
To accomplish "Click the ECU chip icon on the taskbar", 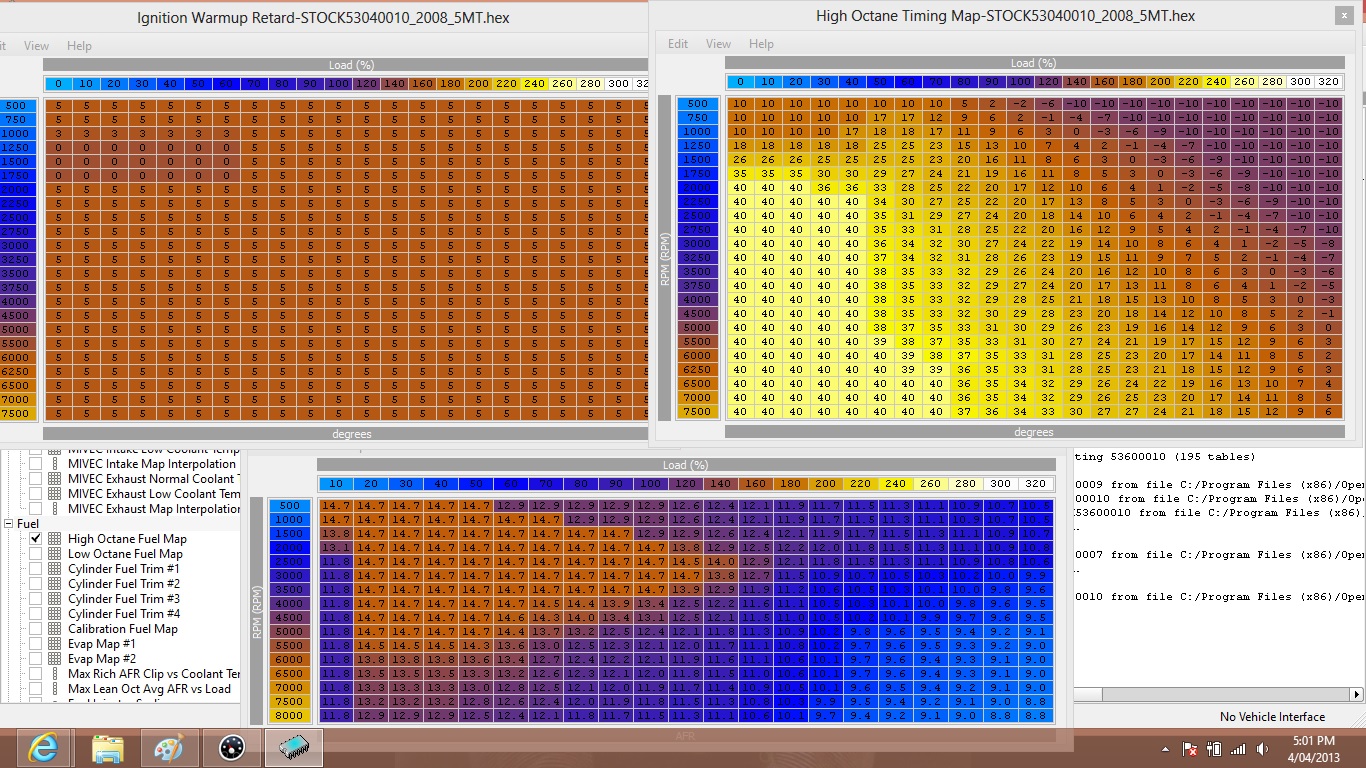I will (294, 748).
